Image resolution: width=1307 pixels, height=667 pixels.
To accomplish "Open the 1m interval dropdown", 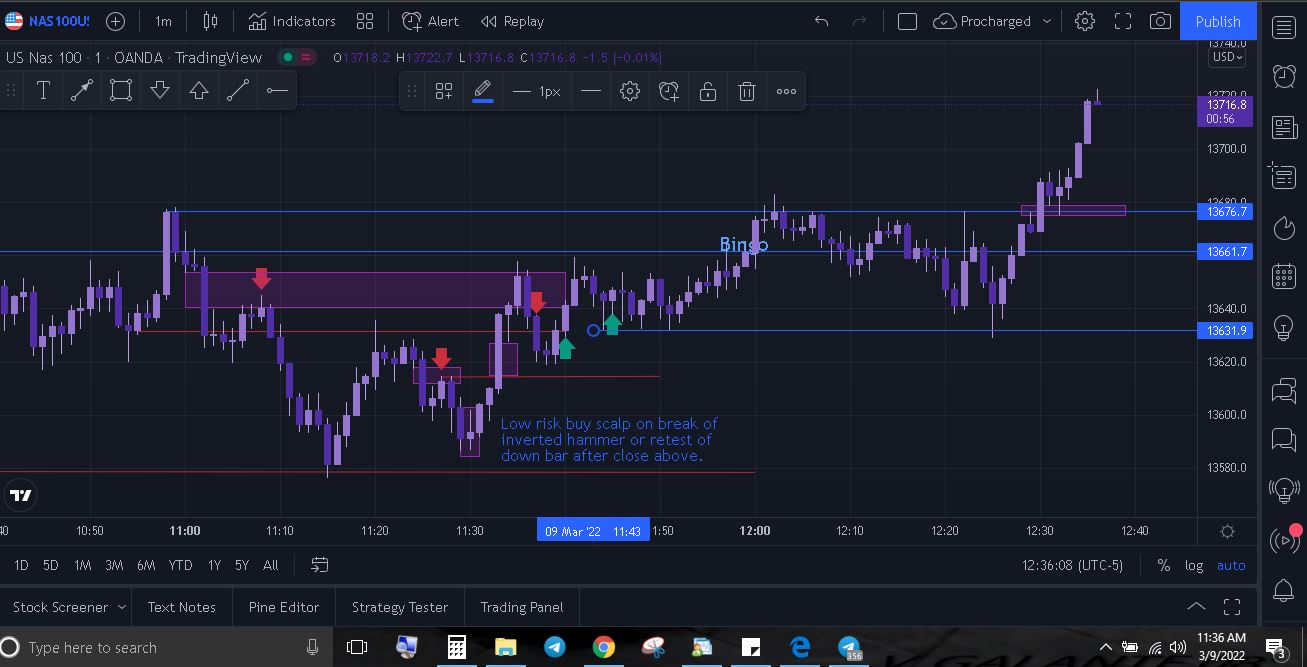I will coord(163,21).
